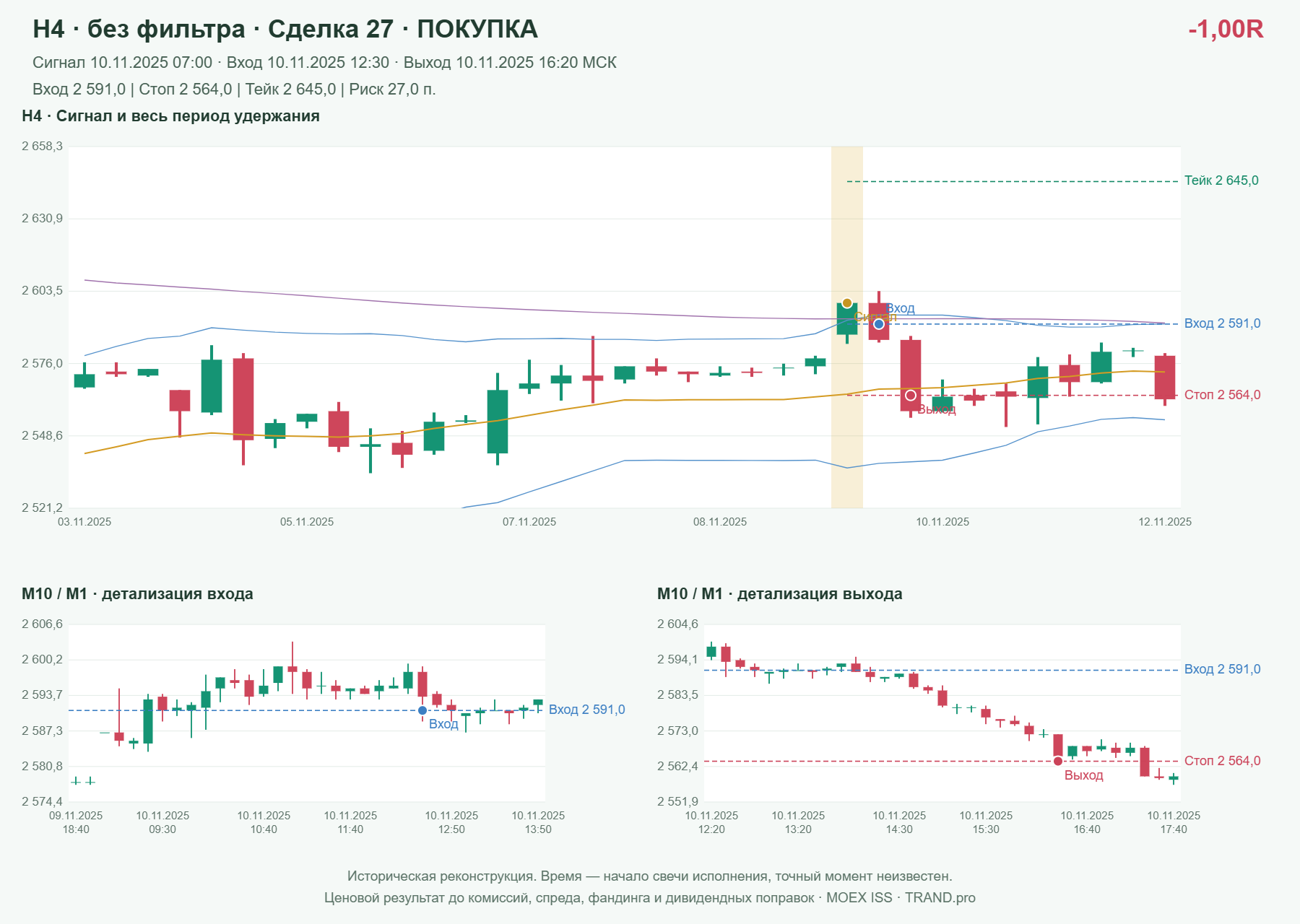Click heading 'M10 / M1 · детализация входа'
The image size is (1300, 924).
pos(137,594)
